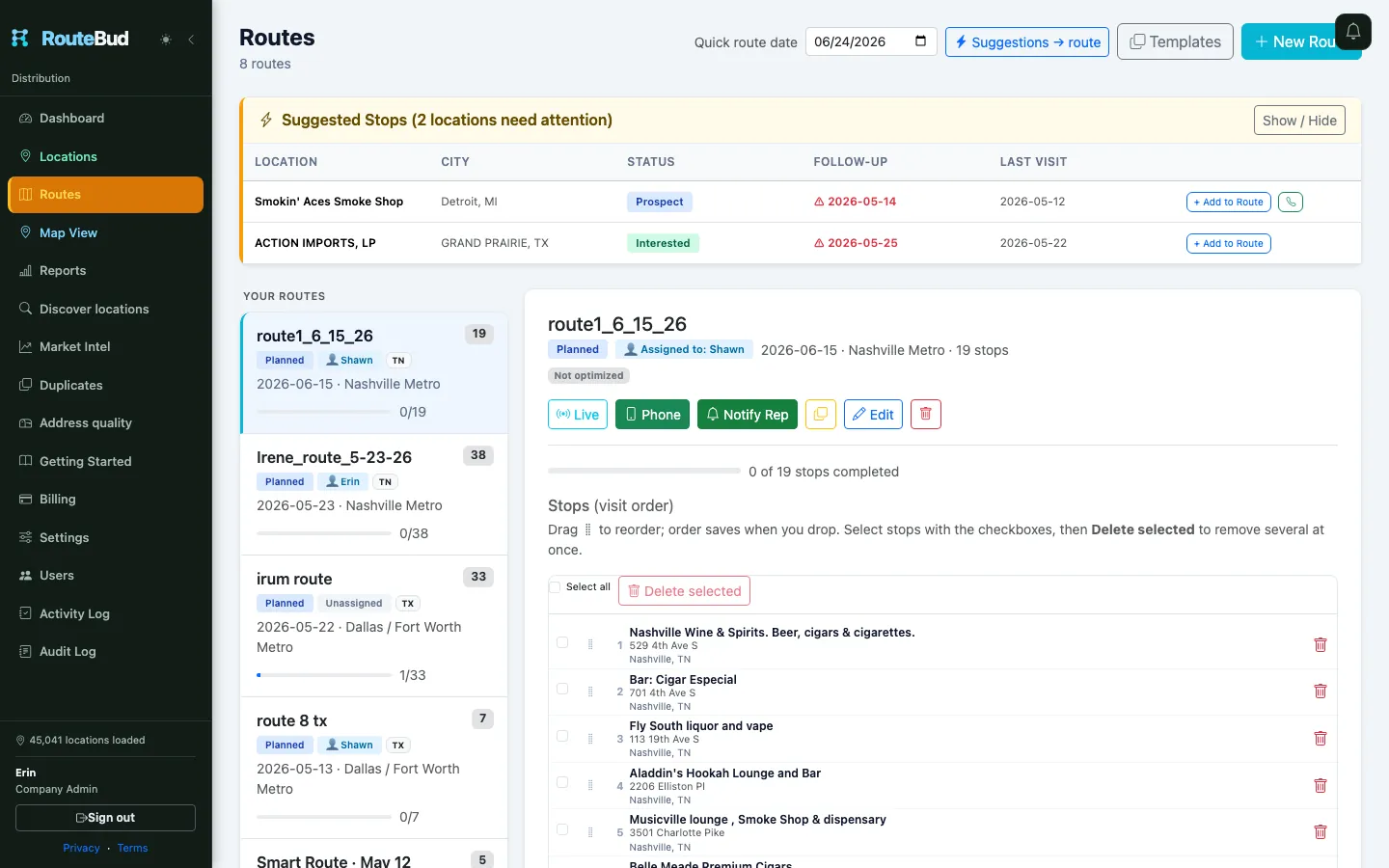Toggle the light/dark theme sun icon
The image size is (1389, 868).
point(166,40)
